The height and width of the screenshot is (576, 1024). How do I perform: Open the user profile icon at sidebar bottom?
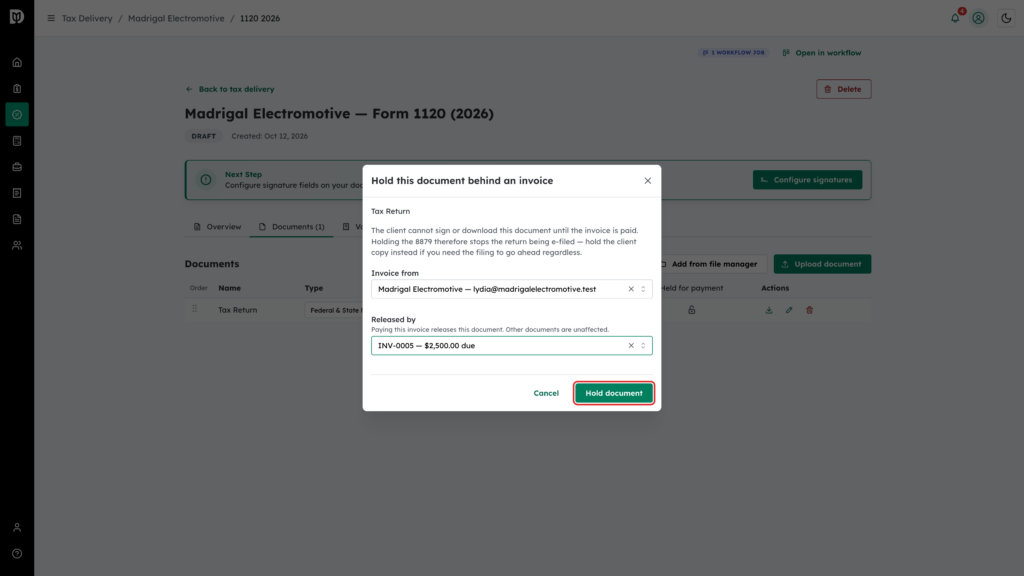click(17, 528)
